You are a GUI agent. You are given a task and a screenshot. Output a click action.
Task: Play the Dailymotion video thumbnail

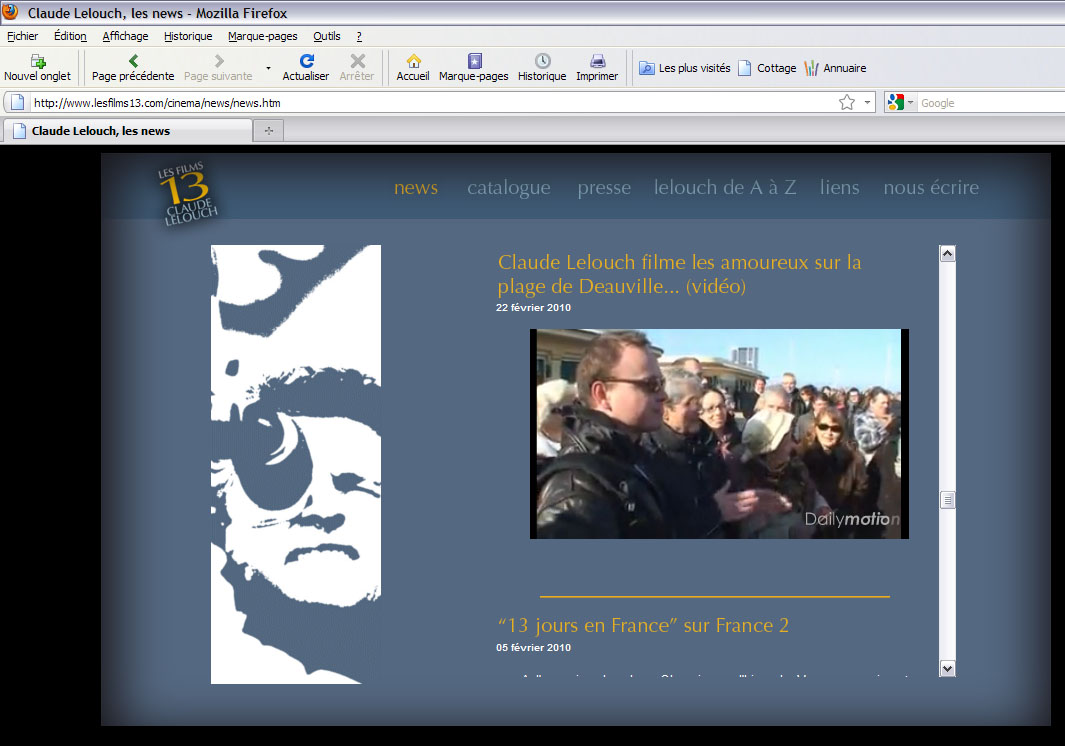(x=719, y=434)
